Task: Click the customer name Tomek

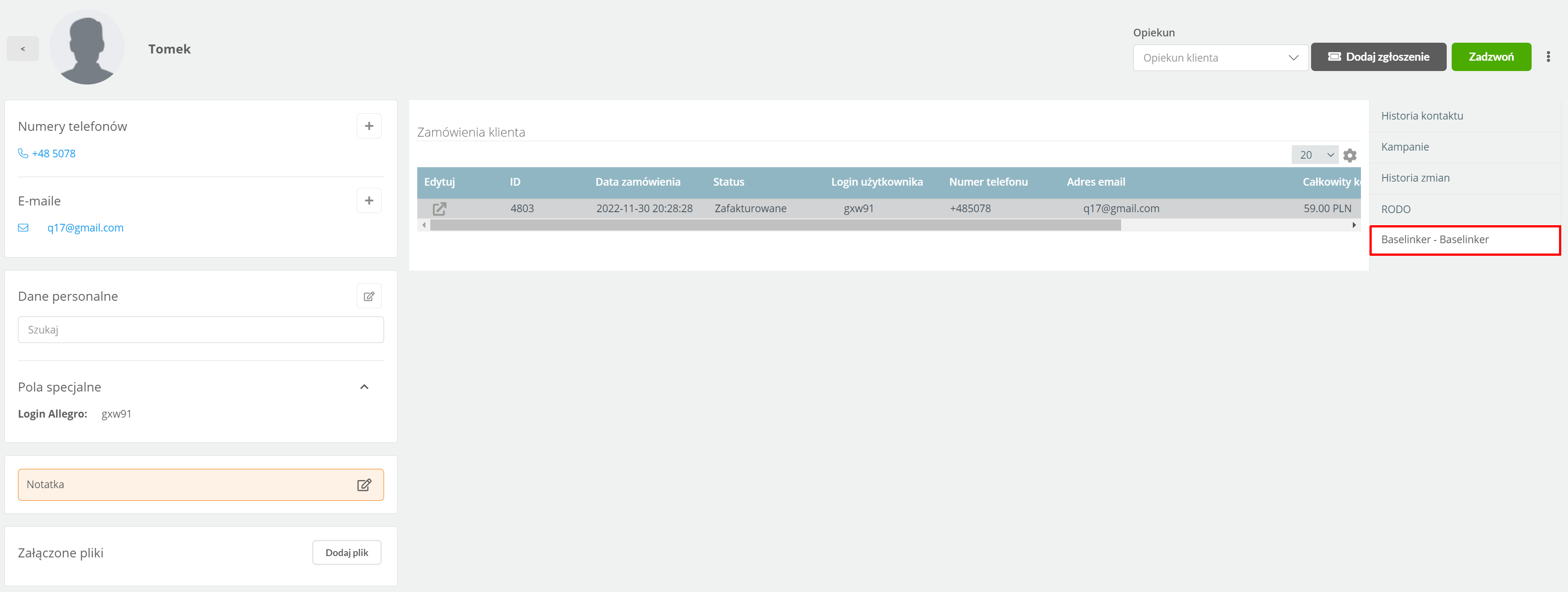Action: pyautogui.click(x=169, y=49)
